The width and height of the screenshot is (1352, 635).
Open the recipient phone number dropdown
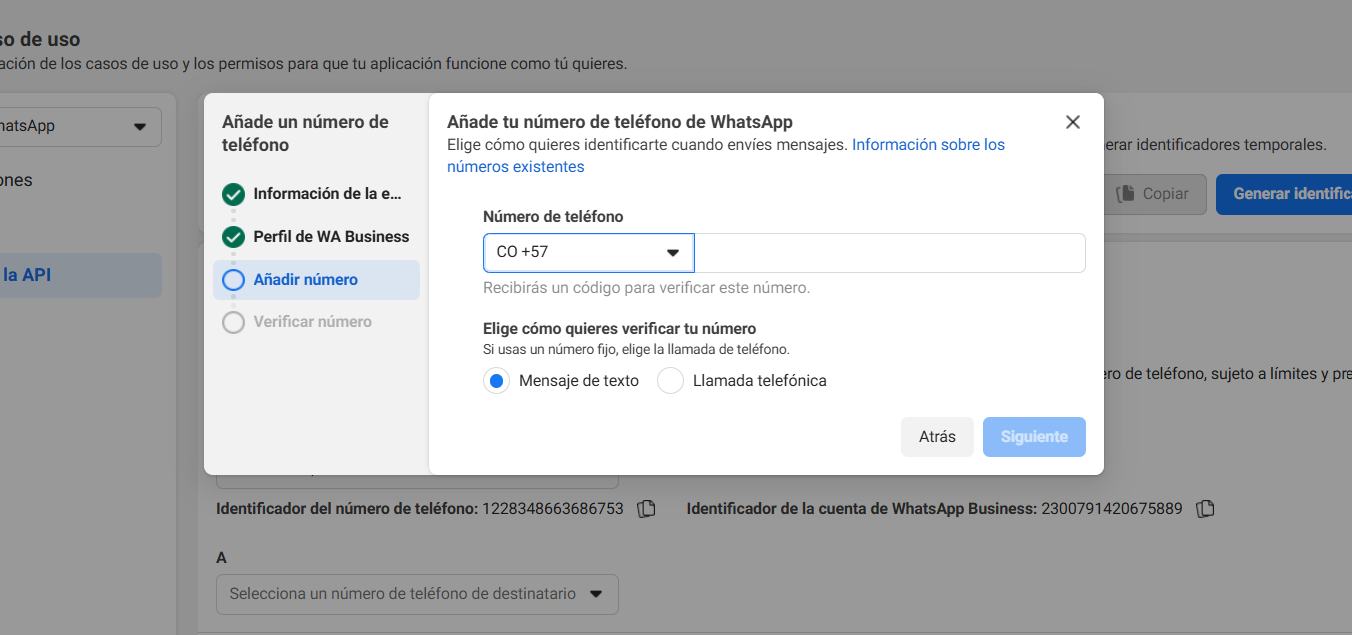417,594
